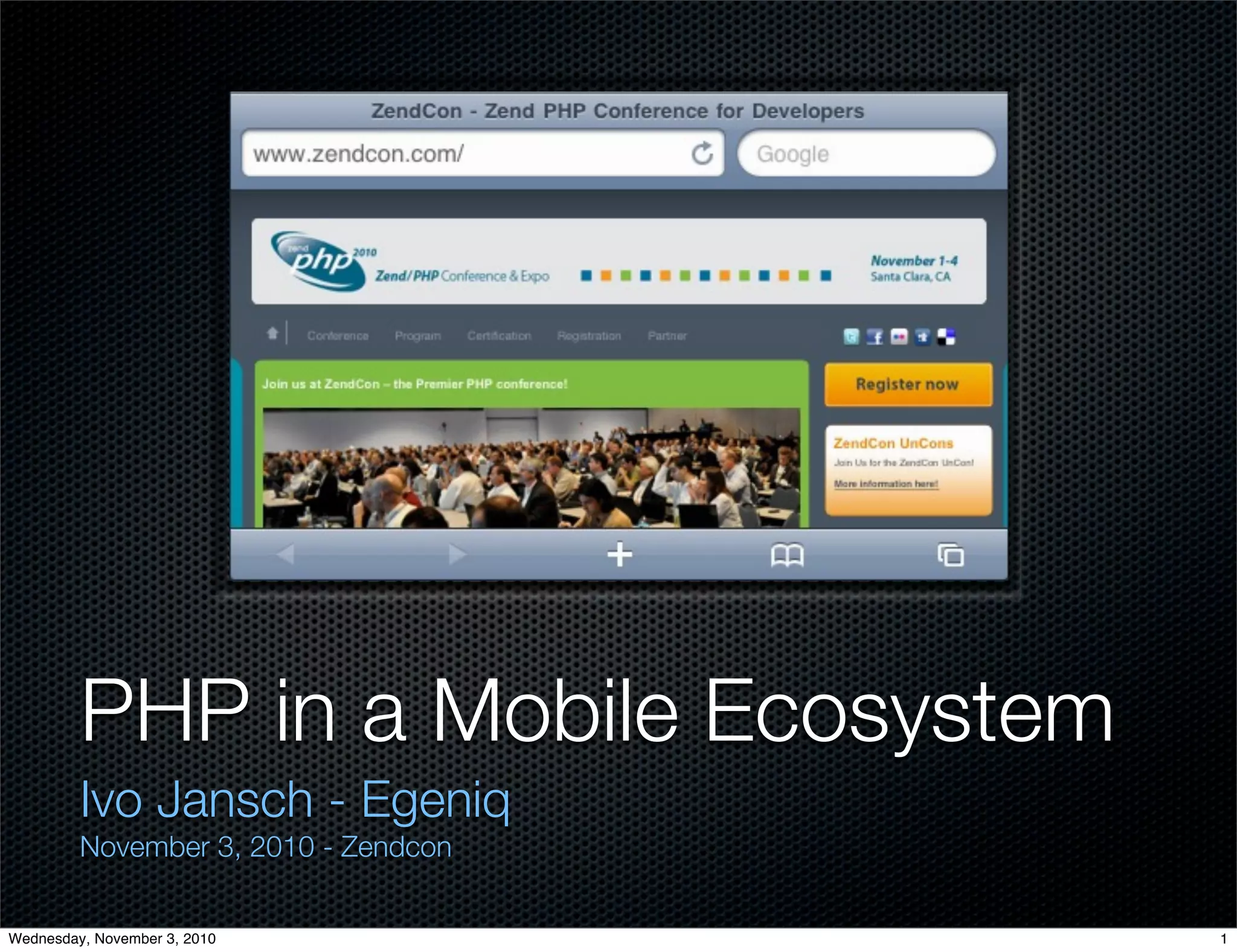Click the Register now button
This screenshot has height=952, width=1237.
pos(908,384)
